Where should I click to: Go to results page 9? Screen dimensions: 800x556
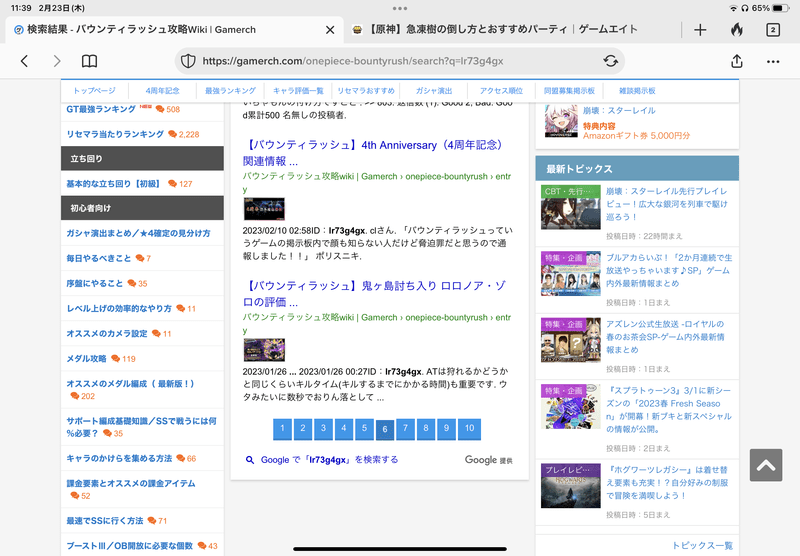(x=446, y=429)
